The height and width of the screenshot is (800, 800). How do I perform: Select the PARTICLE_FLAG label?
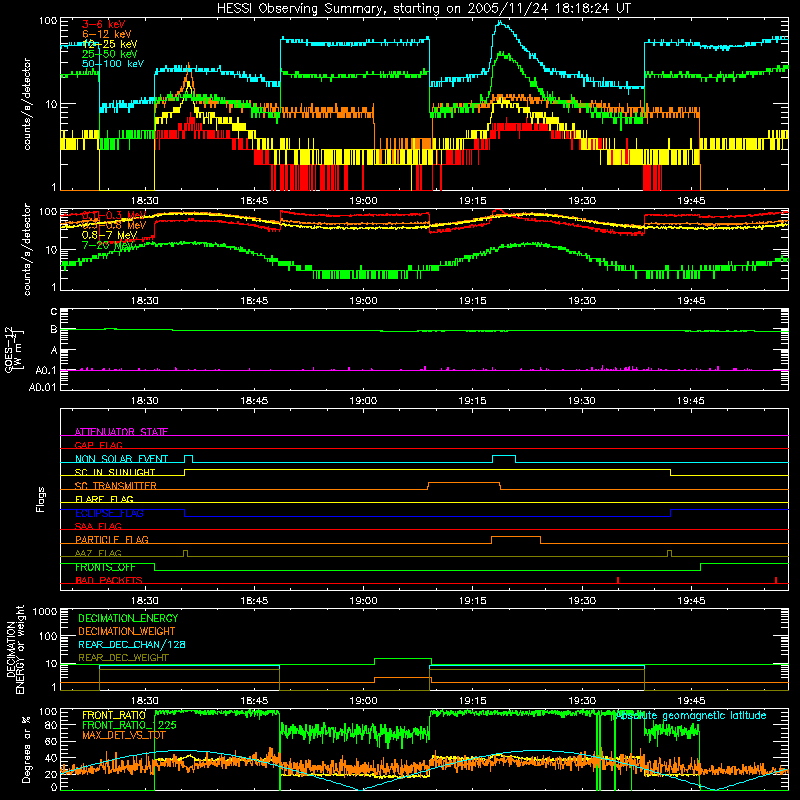(x=112, y=539)
